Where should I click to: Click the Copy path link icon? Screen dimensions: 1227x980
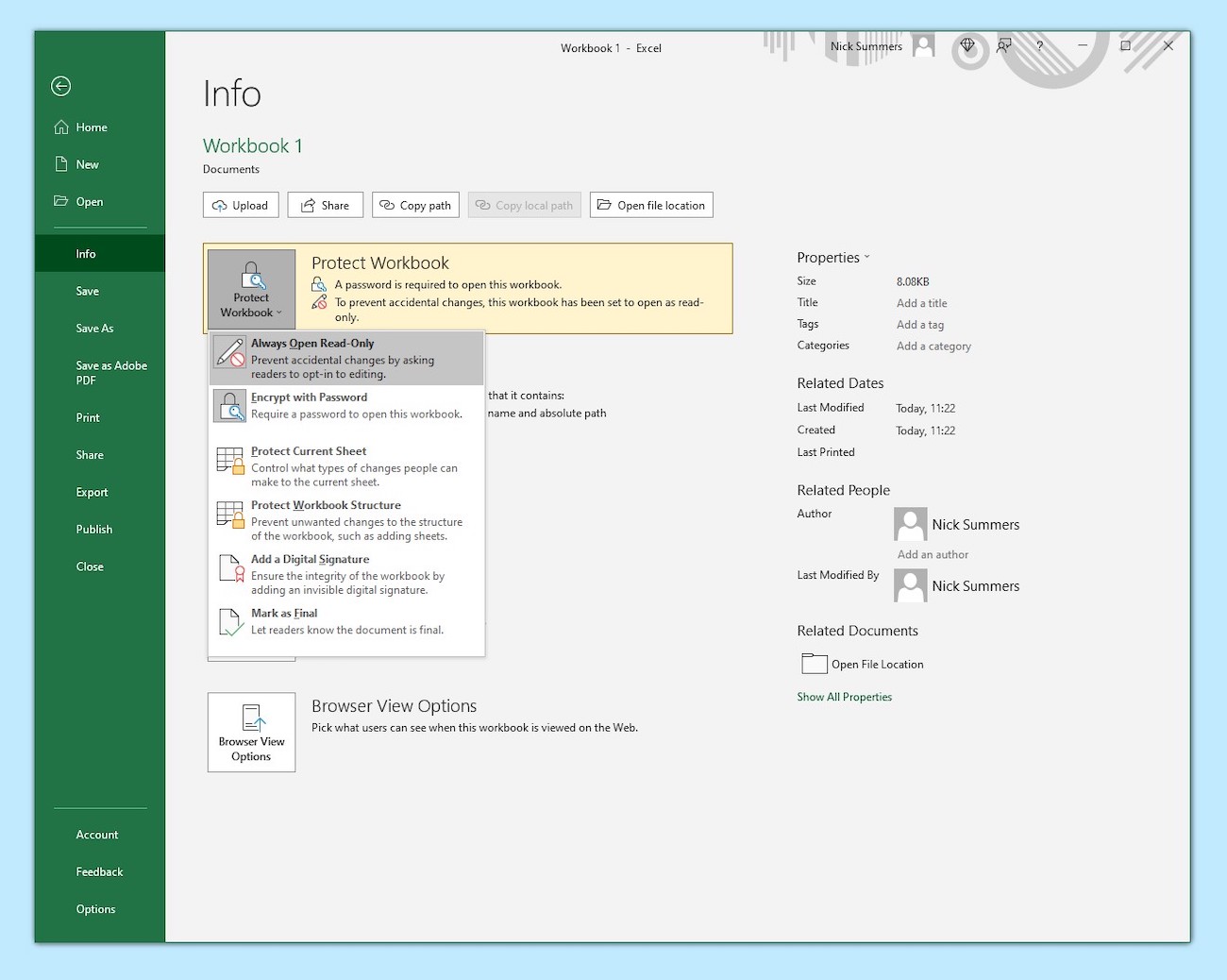[386, 205]
